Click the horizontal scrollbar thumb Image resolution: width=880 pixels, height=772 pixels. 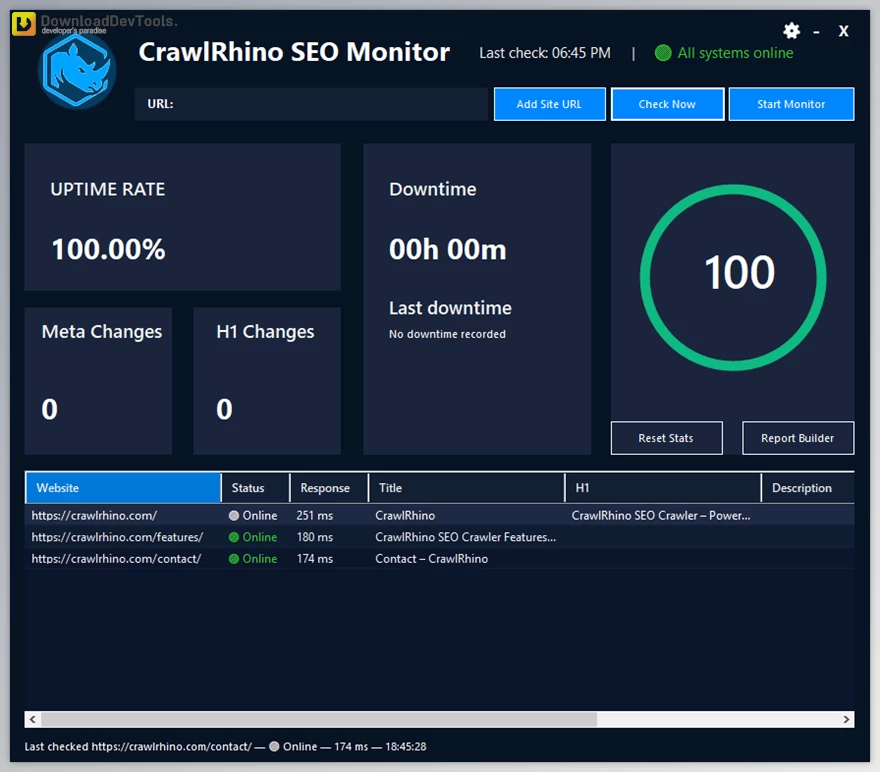[x=318, y=719]
